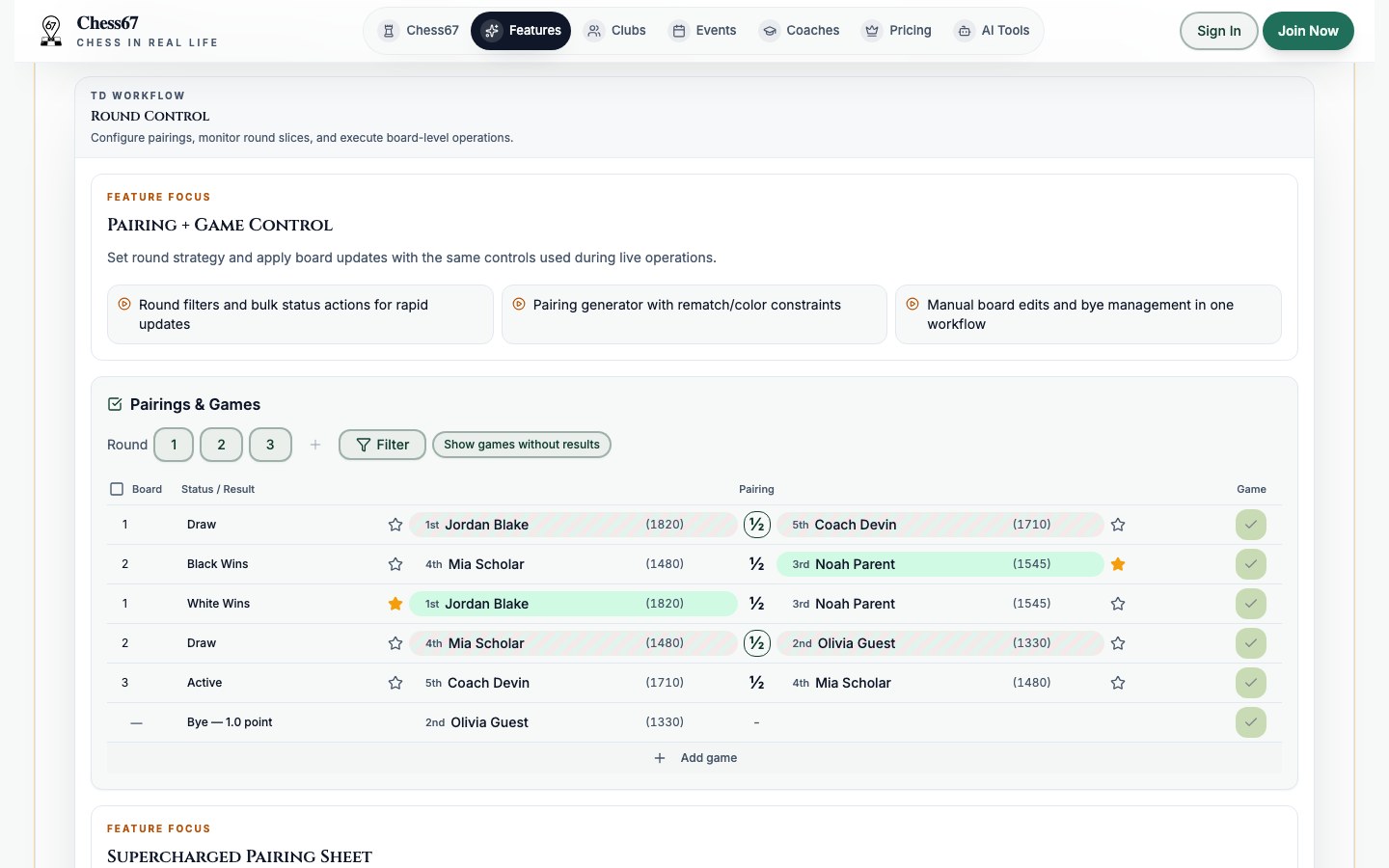Star Noah Parent in the White Wins row

[x=1118, y=604]
